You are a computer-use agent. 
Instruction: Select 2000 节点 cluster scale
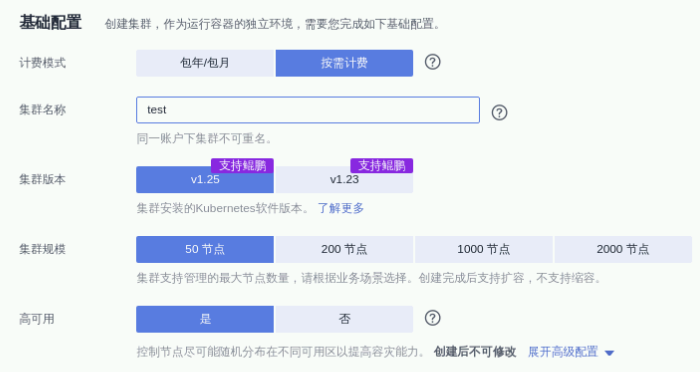pyautogui.click(x=623, y=249)
